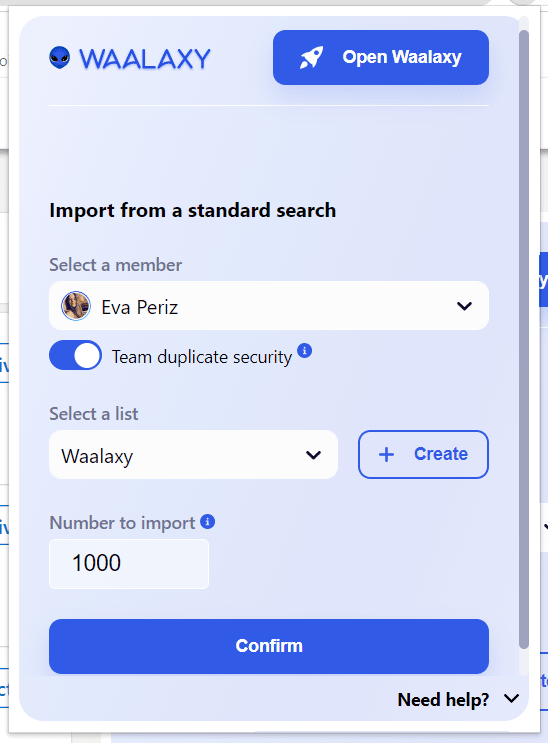This screenshot has width=548, height=743.
Task: Click the rocket icon in Open Waalaxy
Action: 311,58
